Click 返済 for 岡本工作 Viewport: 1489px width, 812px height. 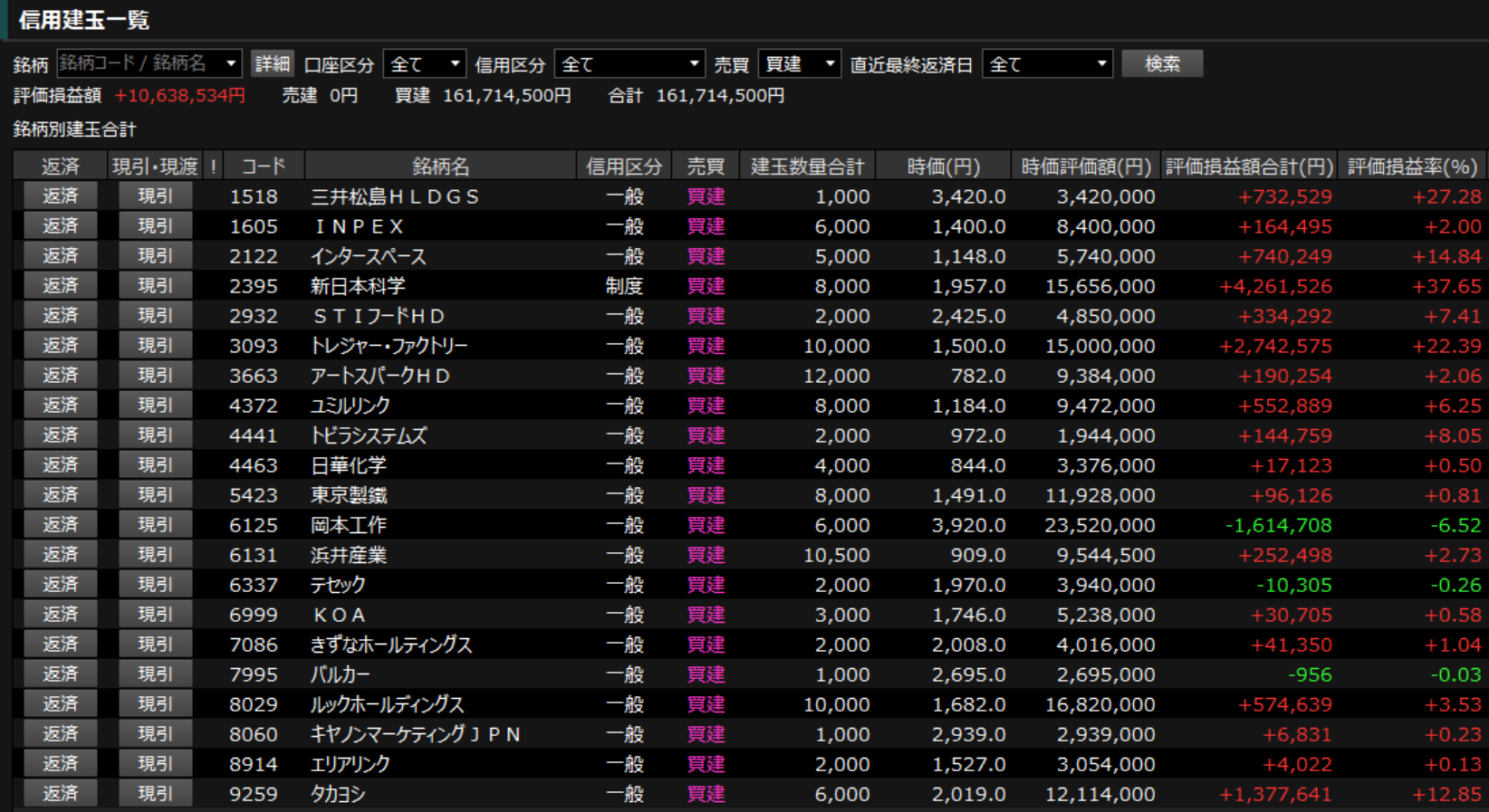pos(61,524)
